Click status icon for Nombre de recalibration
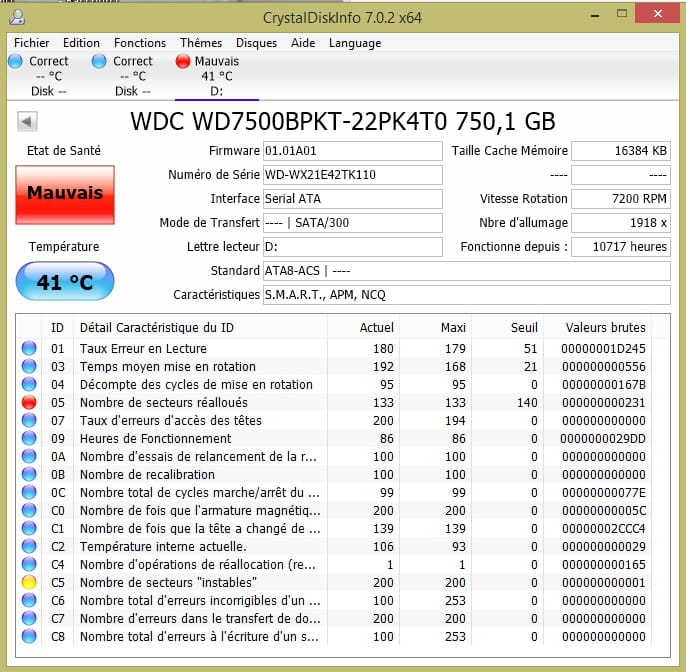This screenshot has height=672, width=686. pyautogui.click(x=29, y=474)
